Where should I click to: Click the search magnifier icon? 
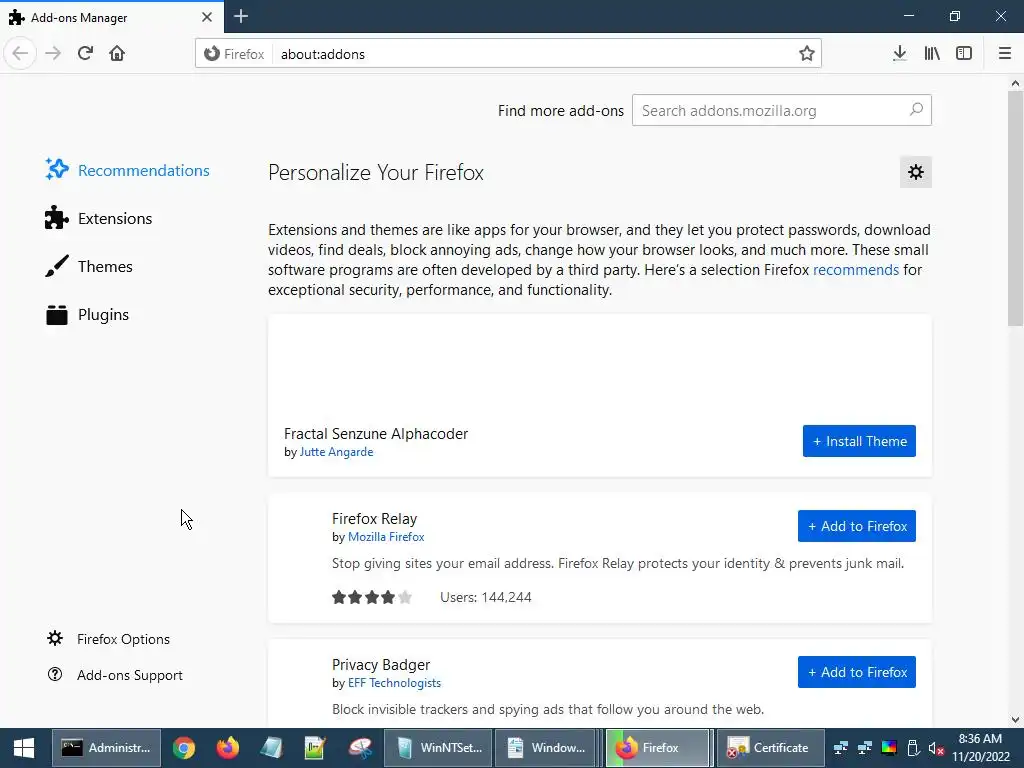[x=916, y=110]
